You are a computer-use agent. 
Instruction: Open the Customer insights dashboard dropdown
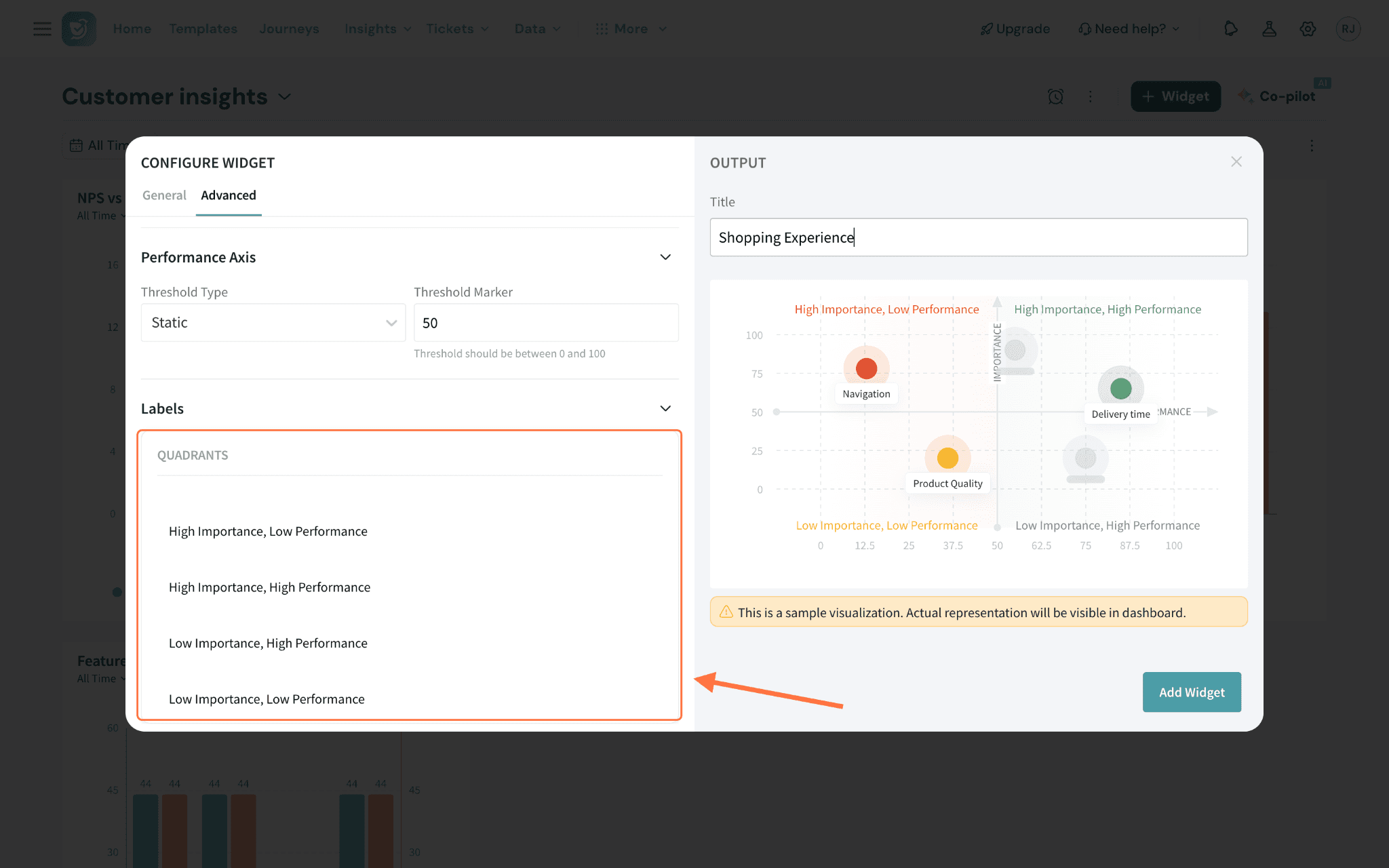285,96
